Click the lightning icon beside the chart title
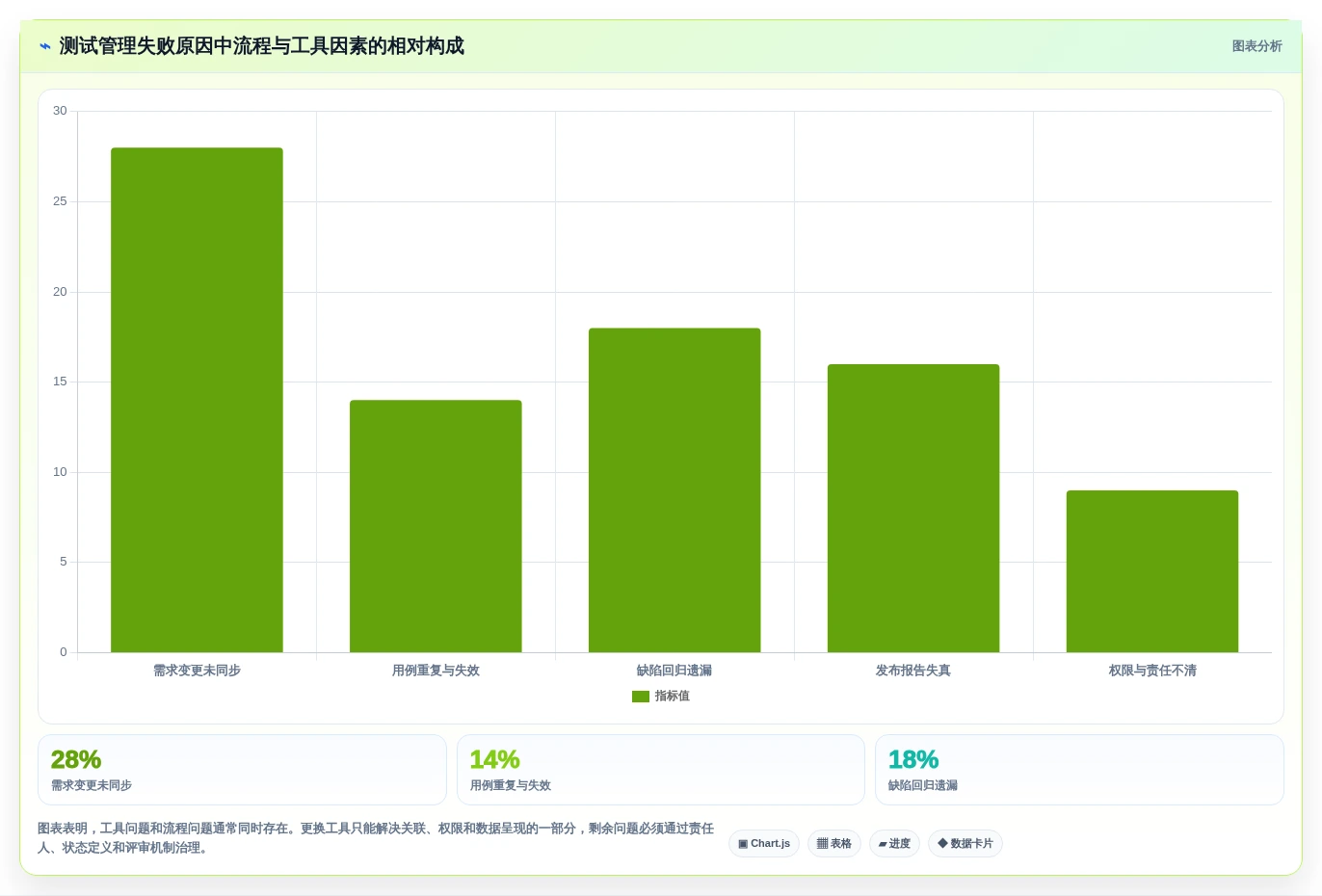Screen dimensions: 1322x896 [44, 46]
